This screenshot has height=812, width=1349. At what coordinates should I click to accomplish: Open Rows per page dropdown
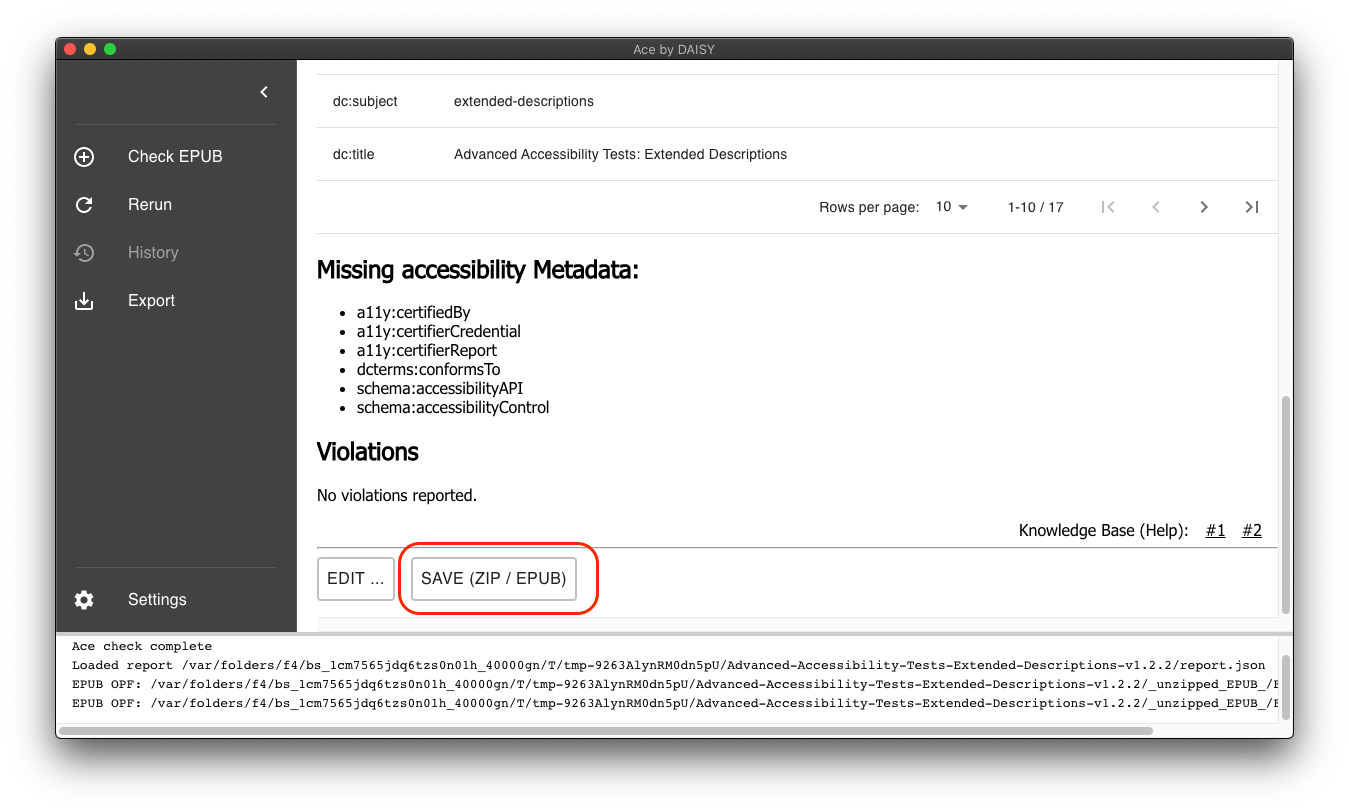coord(952,207)
